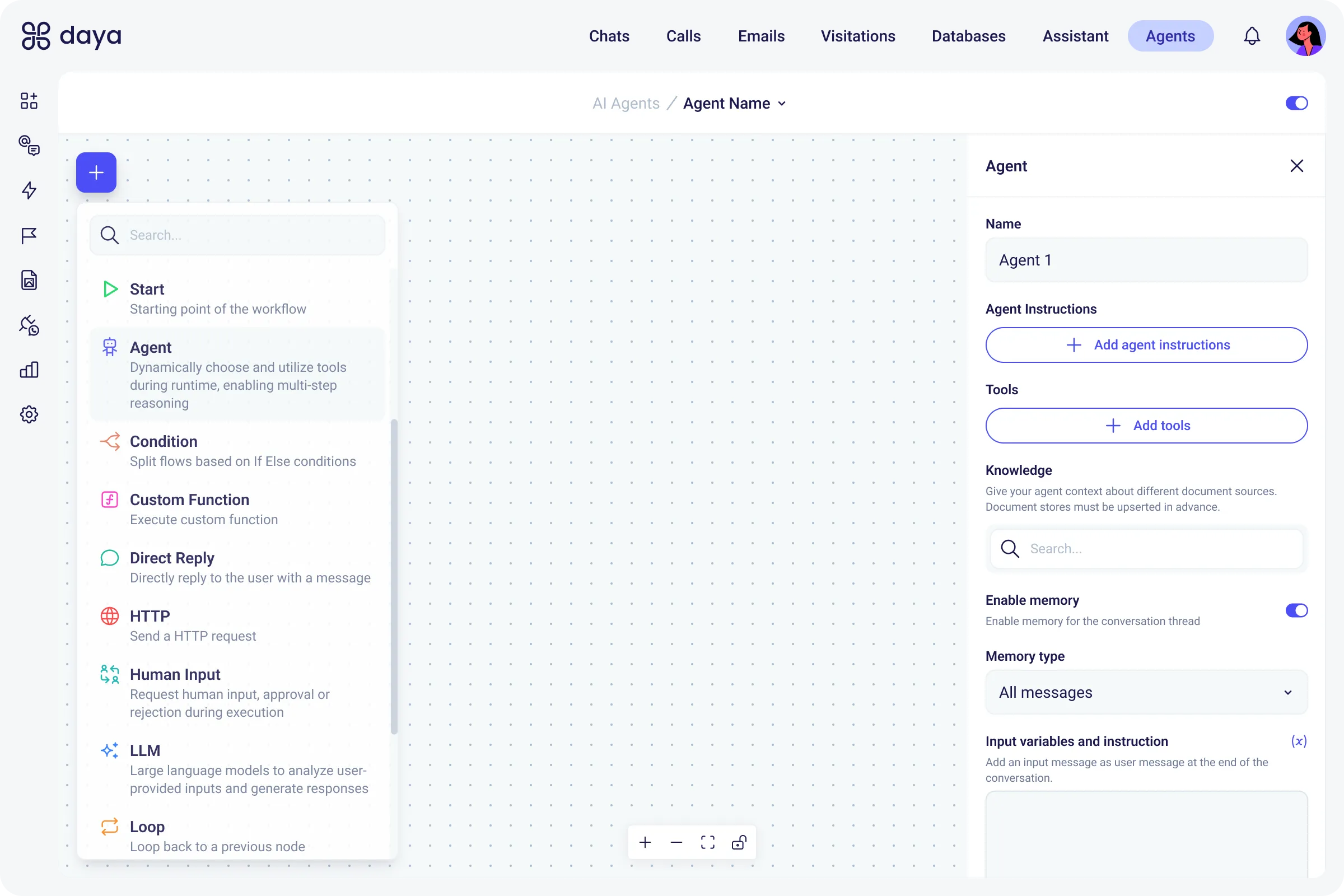1344x896 pixels.
Task: Click the lightning bolt sidebar icon
Action: click(29, 190)
